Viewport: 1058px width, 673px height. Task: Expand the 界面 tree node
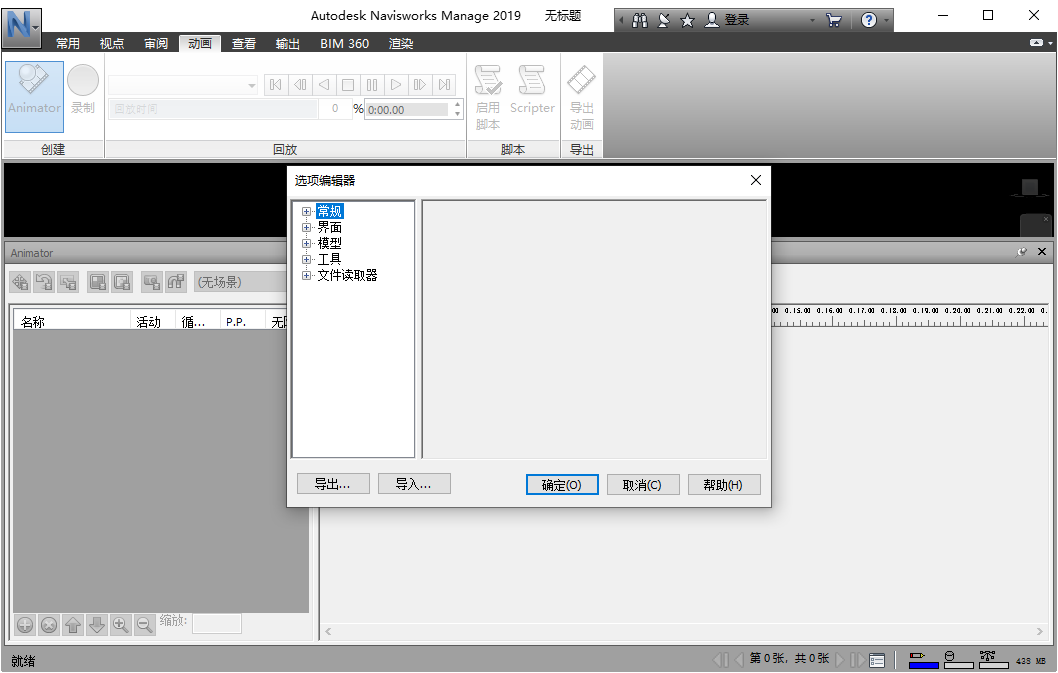point(306,227)
